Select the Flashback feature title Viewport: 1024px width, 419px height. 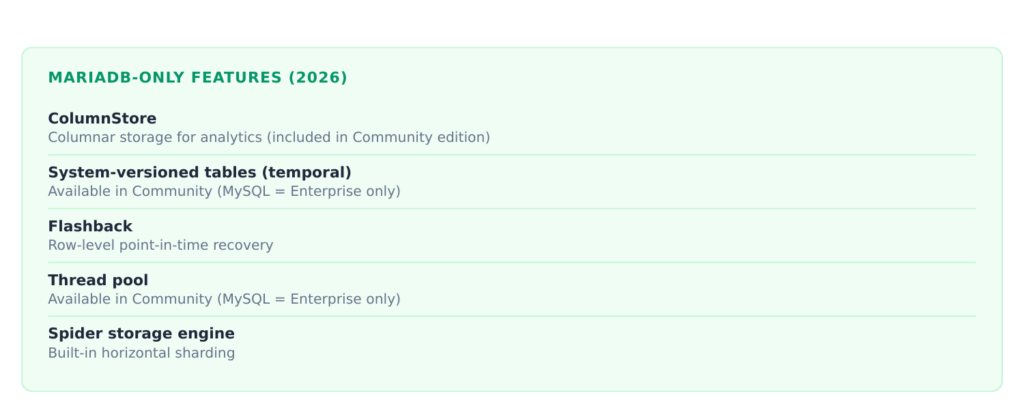(x=90, y=226)
